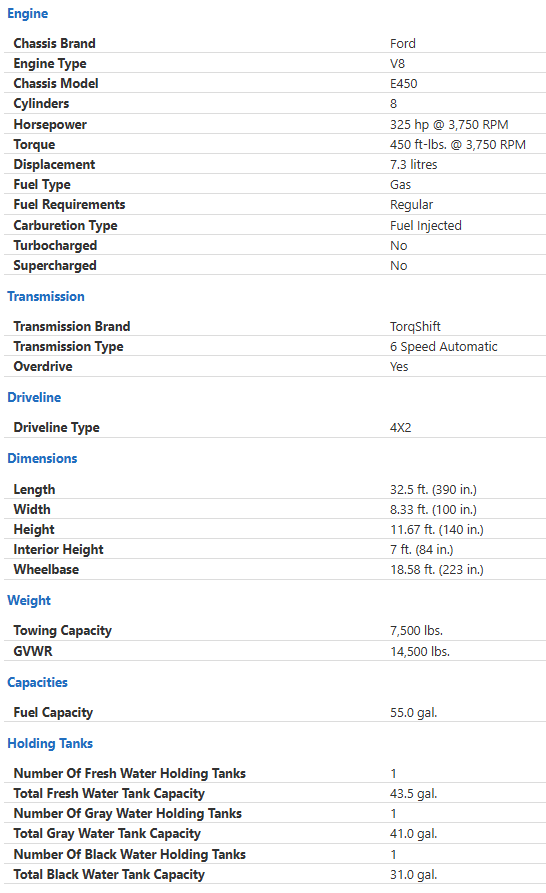Select the Transmission Brand TorqShift value

(415, 327)
